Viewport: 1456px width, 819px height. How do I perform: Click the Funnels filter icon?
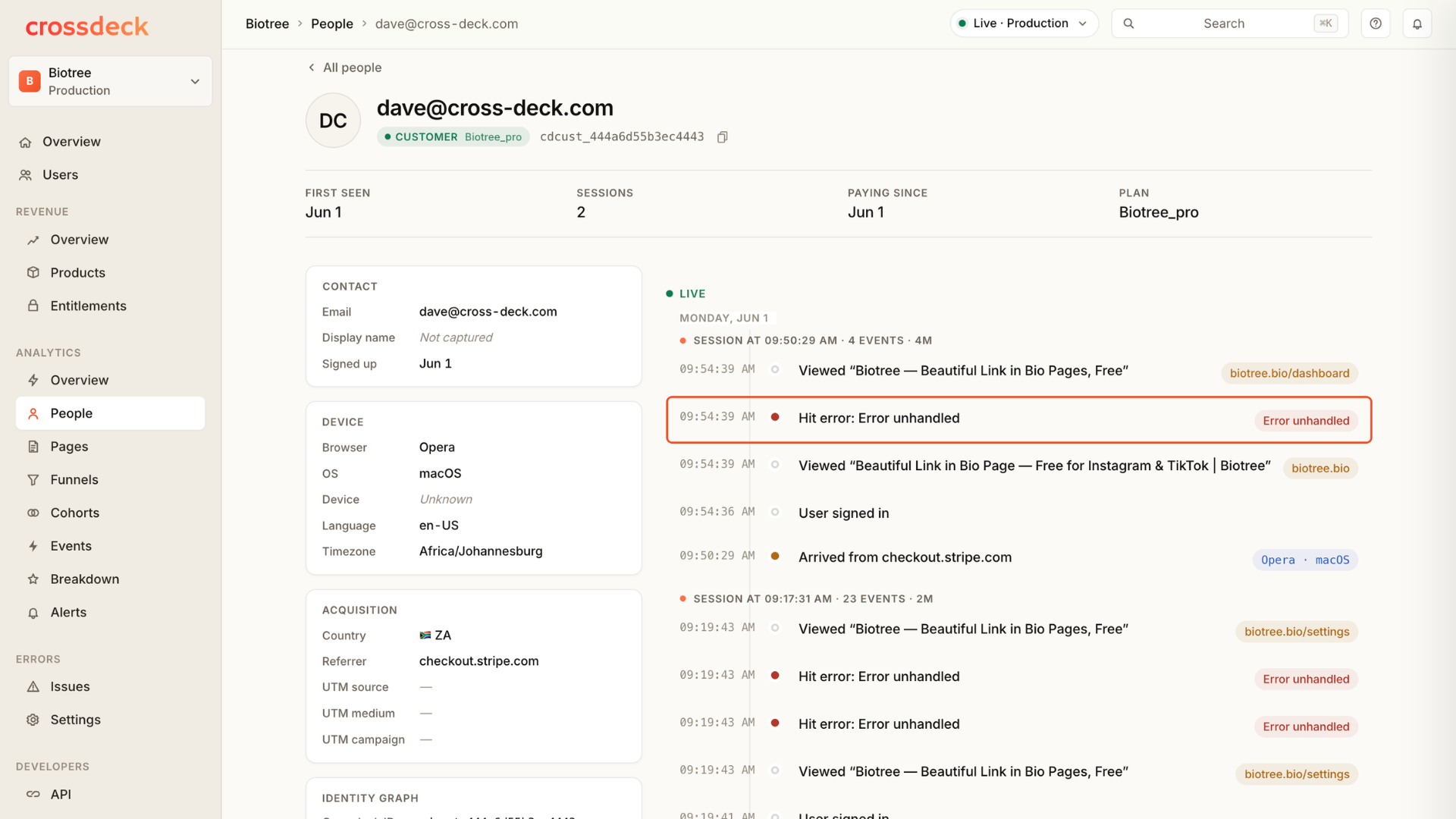(x=33, y=479)
